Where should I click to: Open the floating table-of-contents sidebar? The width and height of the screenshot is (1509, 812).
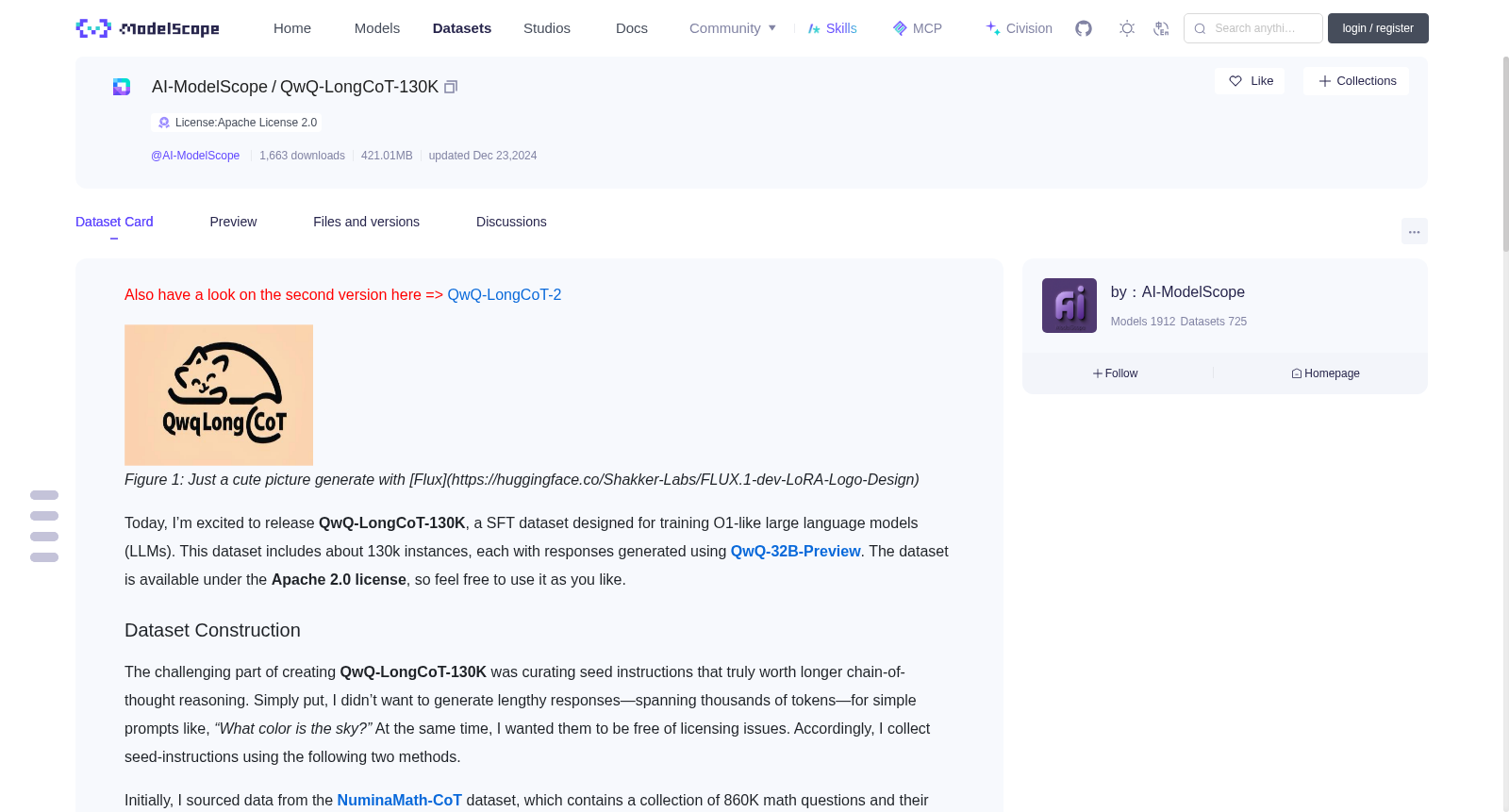[44, 526]
